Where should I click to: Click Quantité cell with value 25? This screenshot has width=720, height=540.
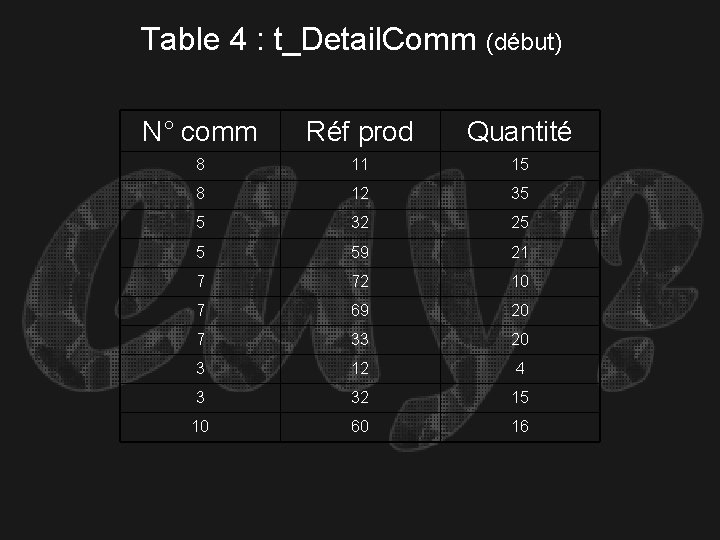(x=520, y=223)
